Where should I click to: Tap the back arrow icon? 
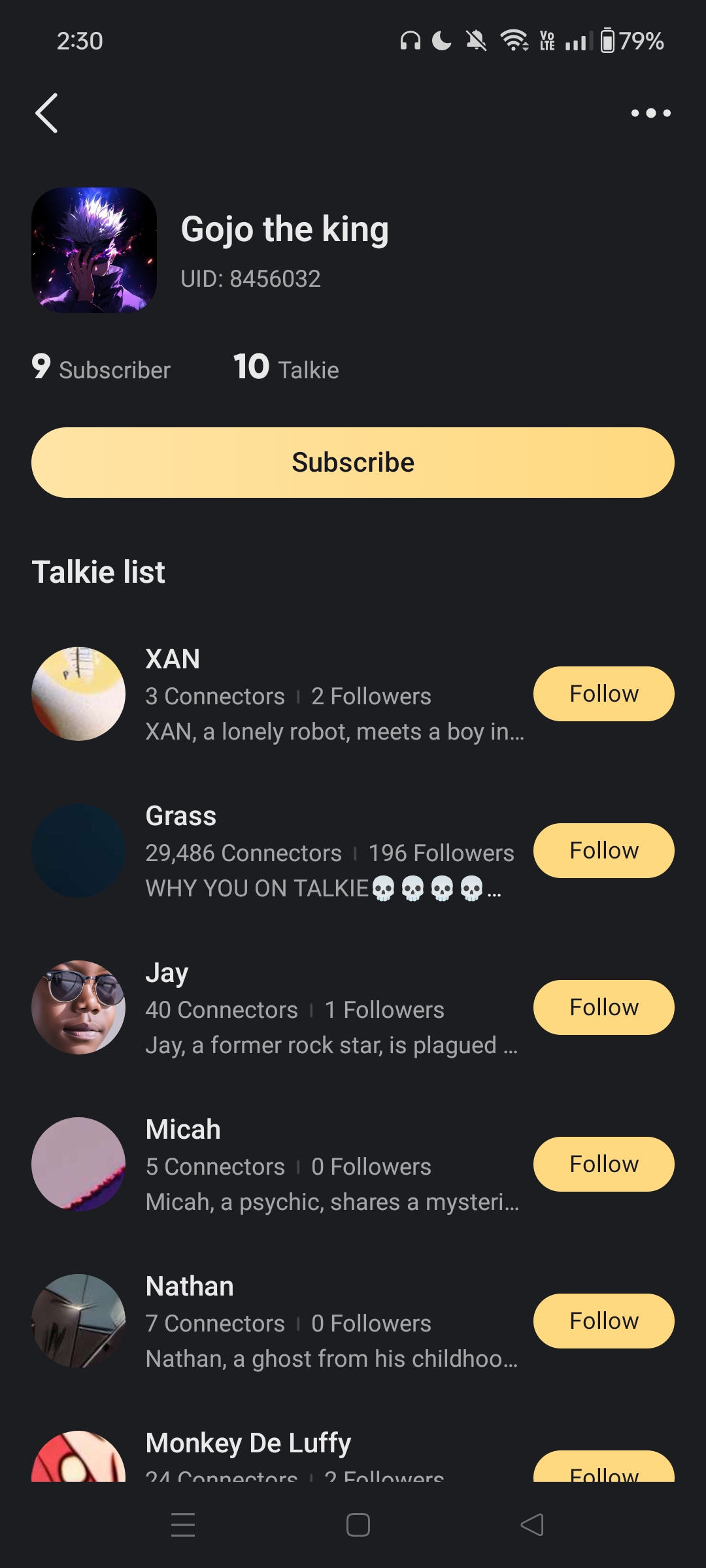click(x=46, y=113)
